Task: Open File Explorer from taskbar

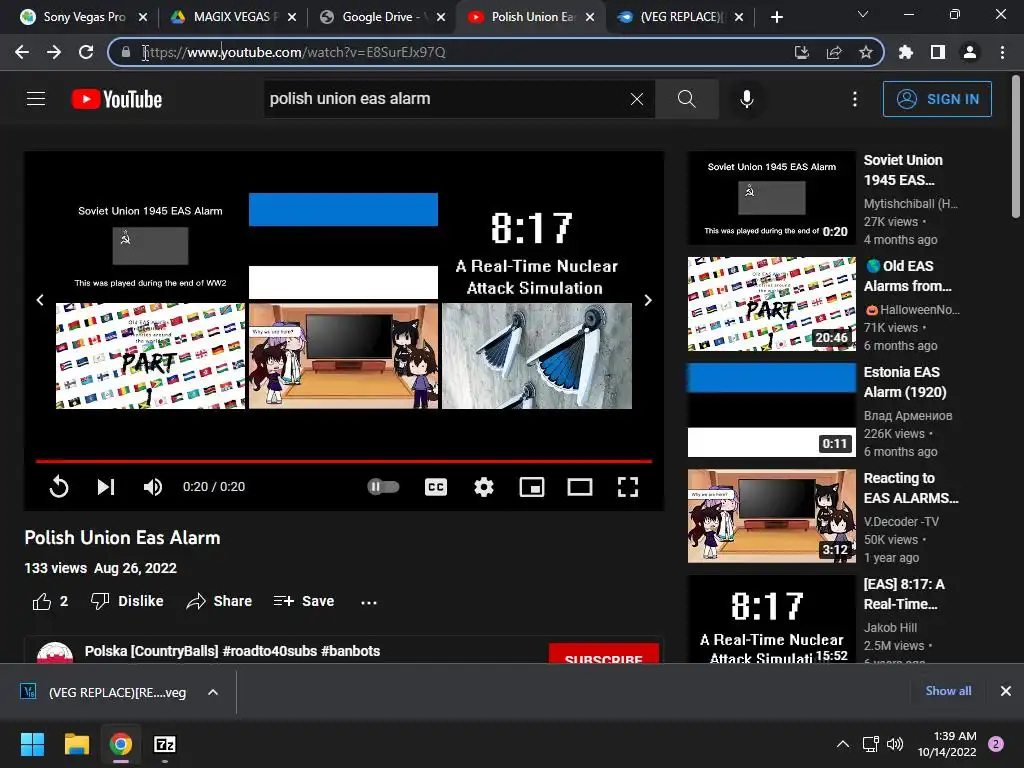Action: click(76, 744)
